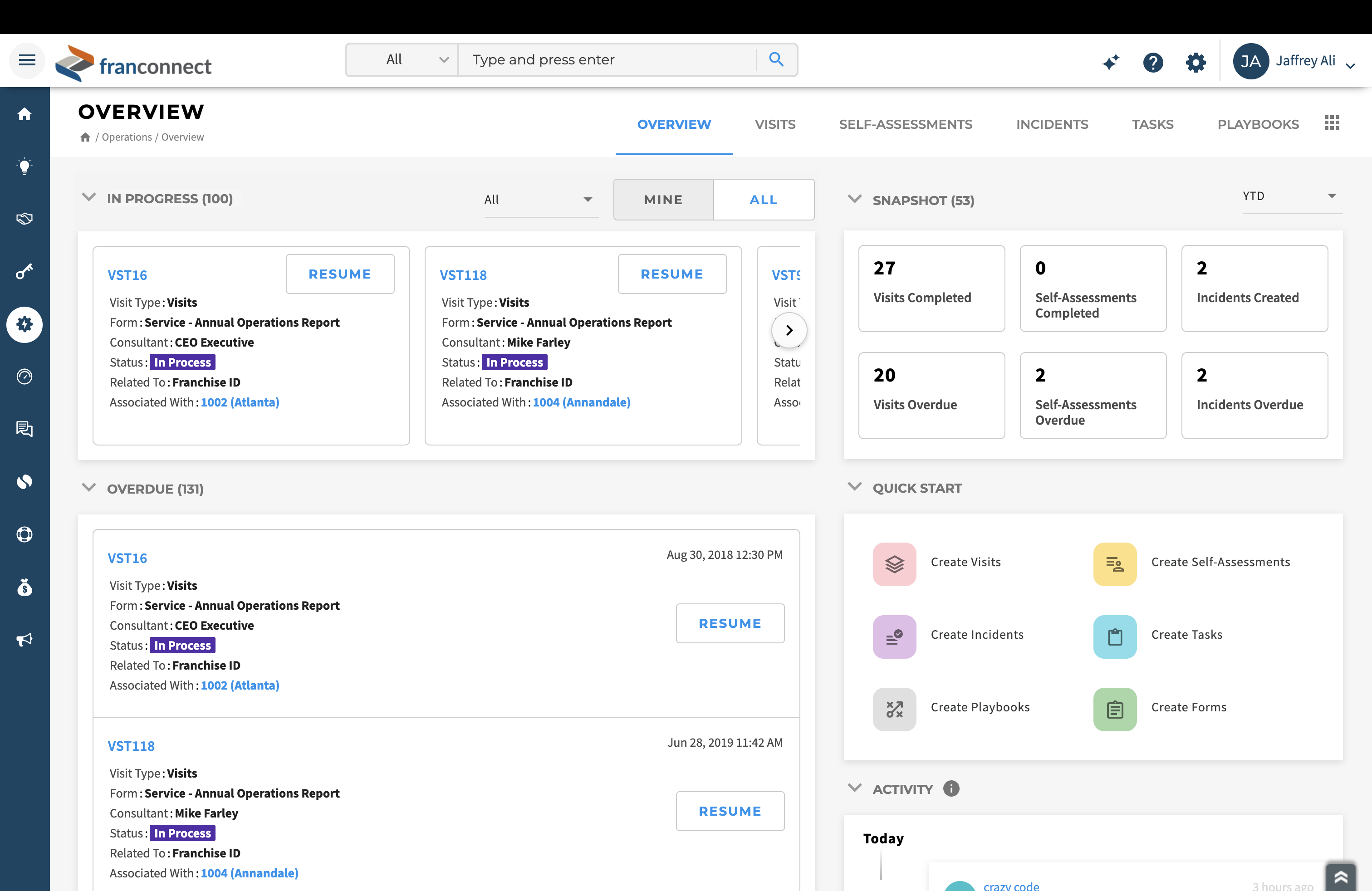
Task: Open the hamburger menu at top left
Action: click(x=26, y=60)
